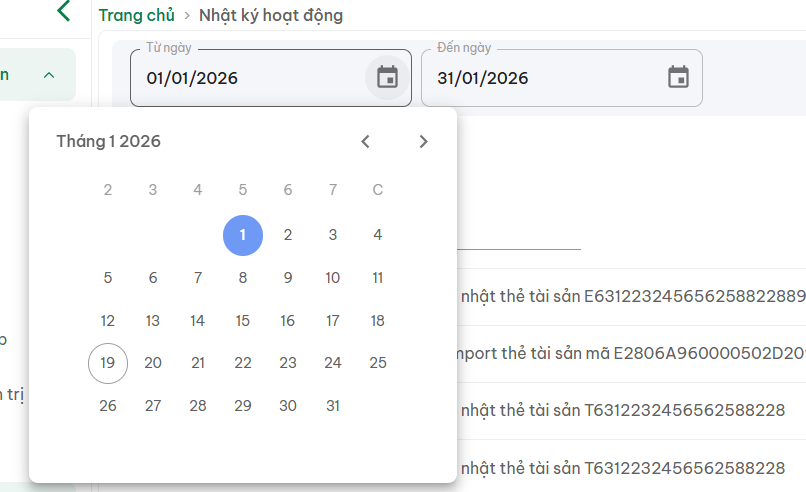This screenshot has width=806, height=492.
Task: Go to the next month in calendar
Action: coord(423,141)
